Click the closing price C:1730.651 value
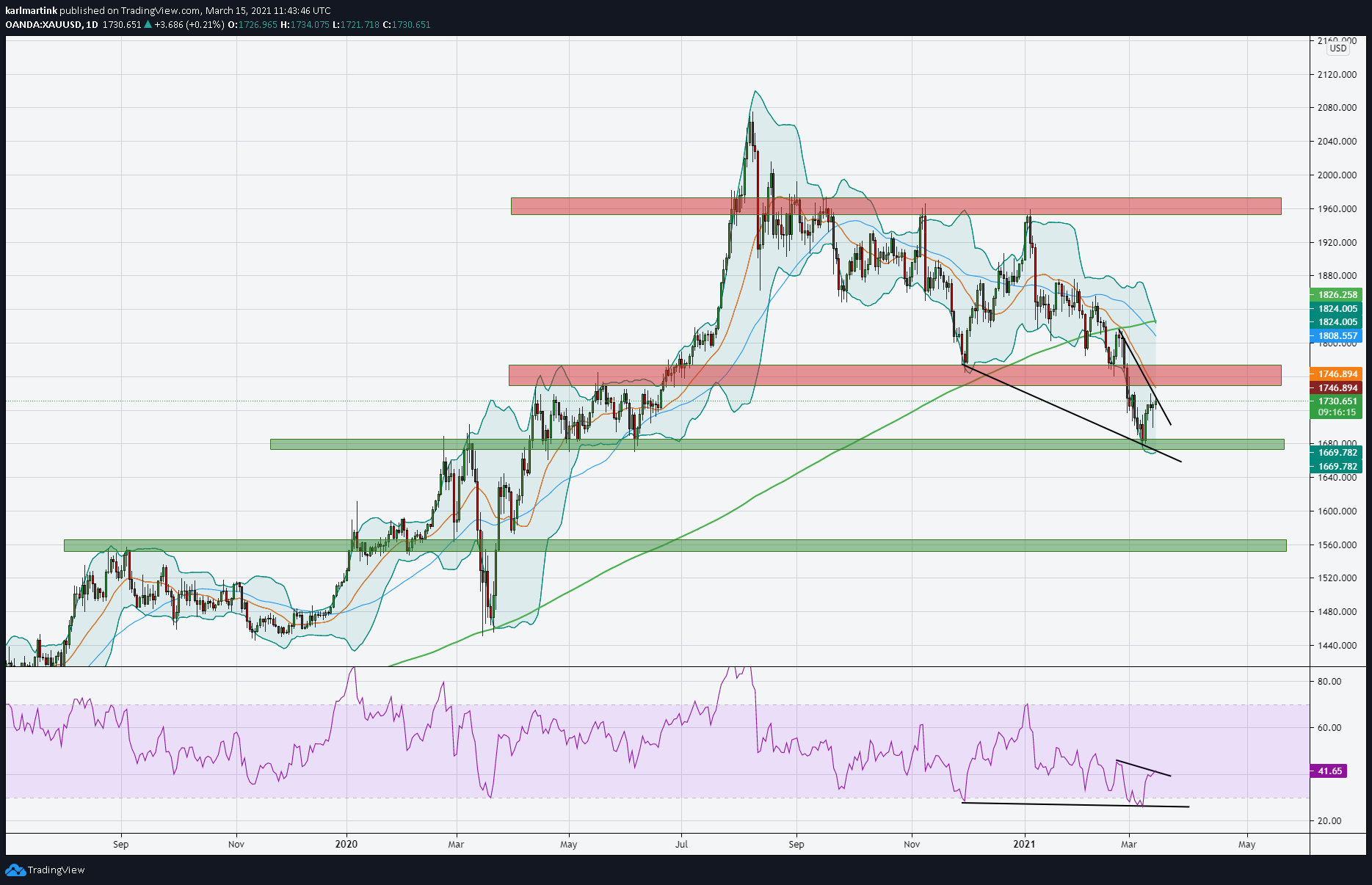This screenshot has height=885, width=1372. (407, 24)
